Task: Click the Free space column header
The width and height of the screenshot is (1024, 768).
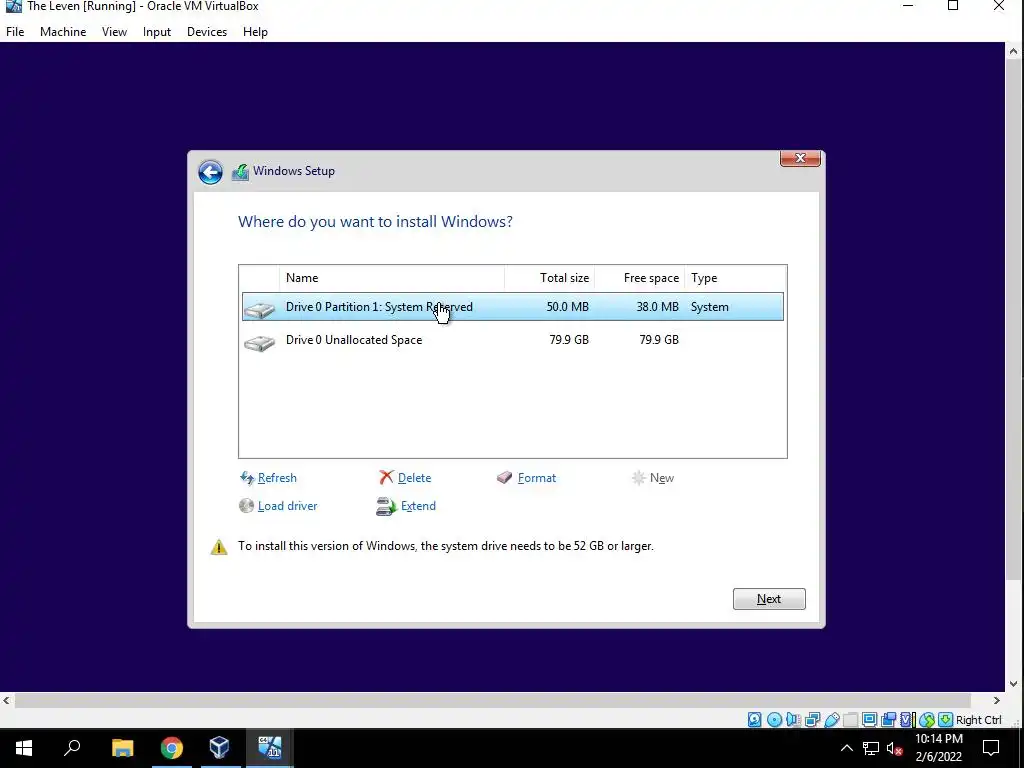Action: click(x=639, y=278)
